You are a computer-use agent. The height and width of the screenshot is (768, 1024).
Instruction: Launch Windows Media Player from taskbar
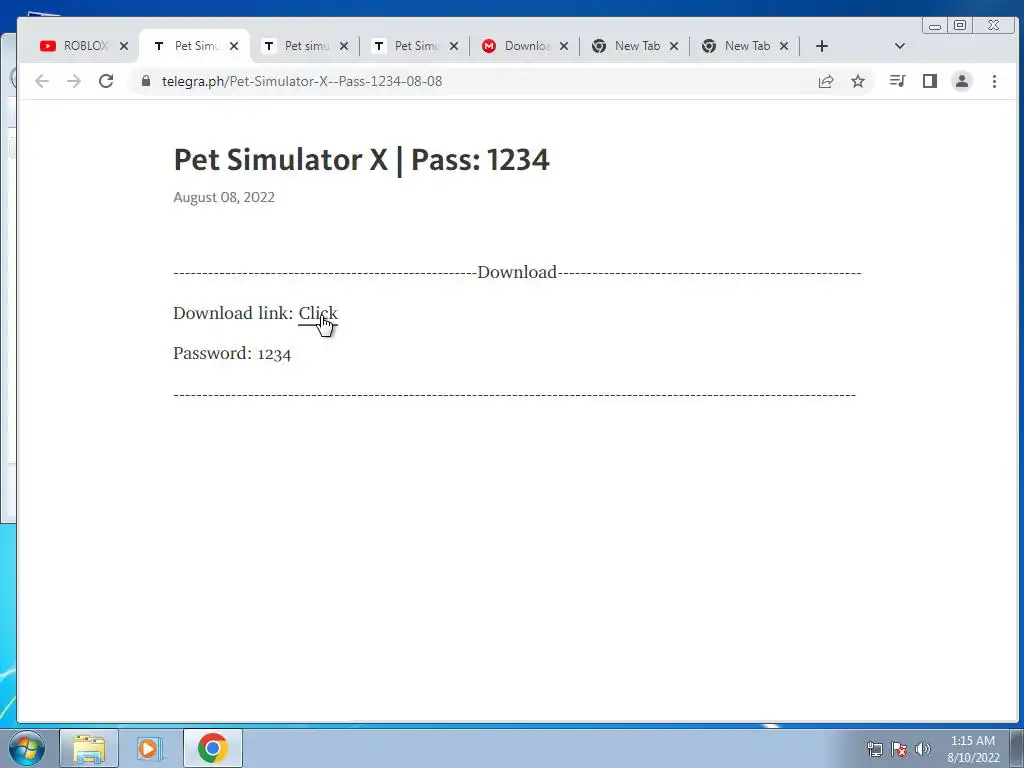pyautogui.click(x=150, y=748)
